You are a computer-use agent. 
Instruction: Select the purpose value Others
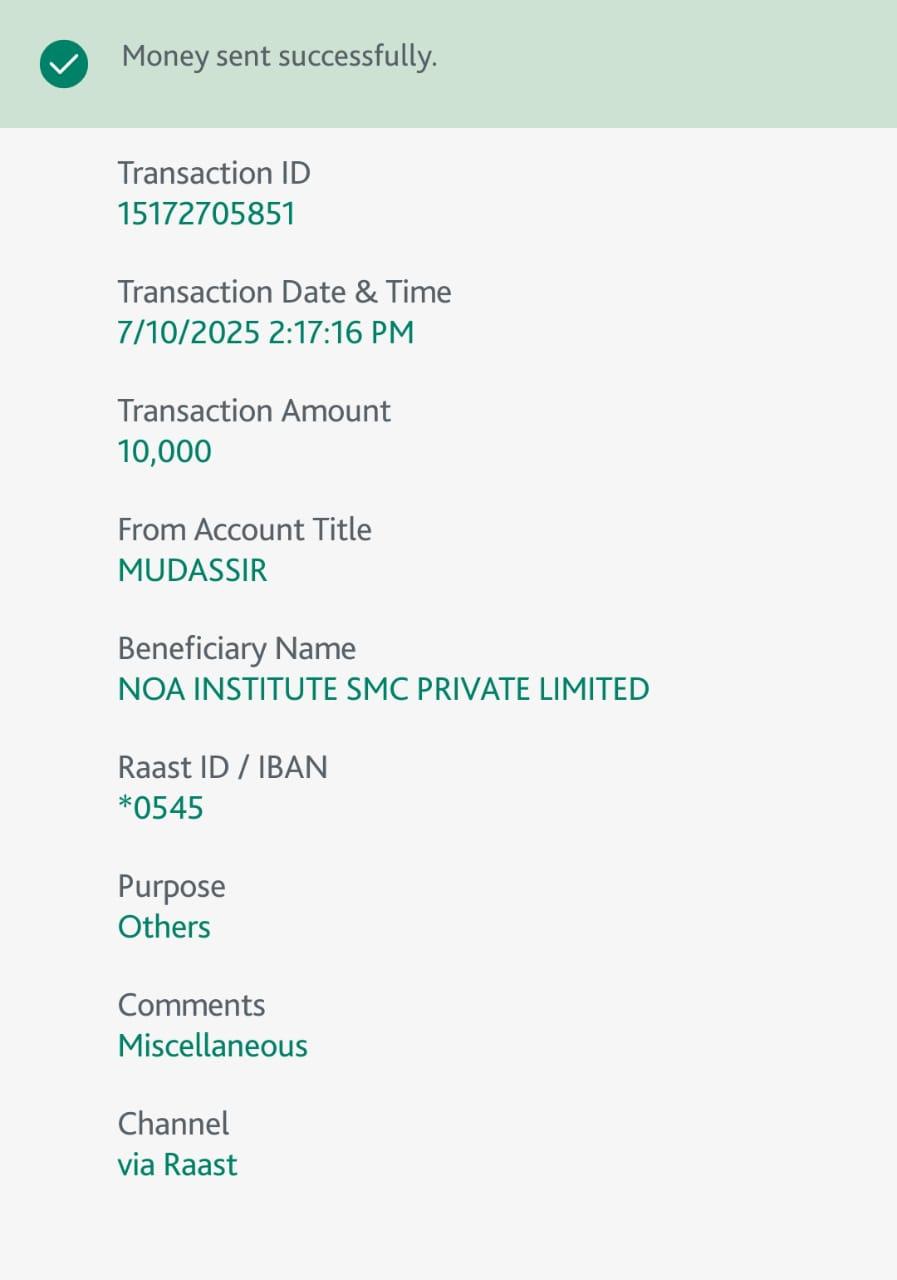point(164,927)
